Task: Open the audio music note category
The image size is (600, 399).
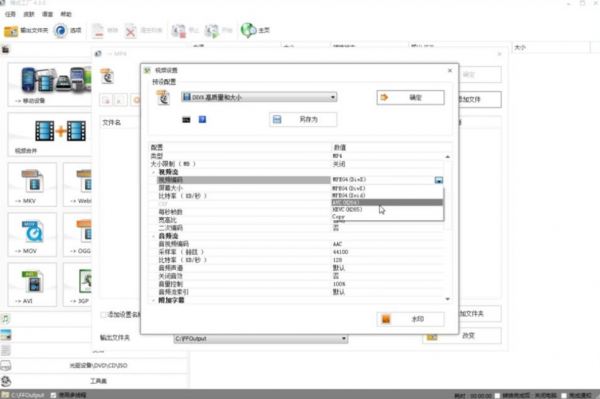Action: click(x=5, y=319)
